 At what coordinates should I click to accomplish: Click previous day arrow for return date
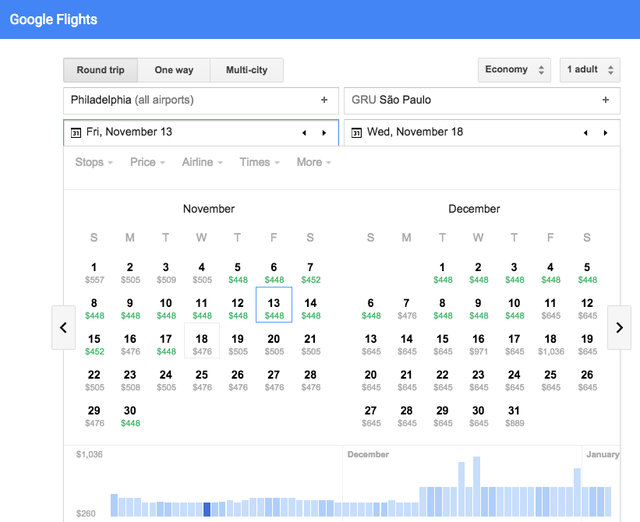[x=585, y=133]
